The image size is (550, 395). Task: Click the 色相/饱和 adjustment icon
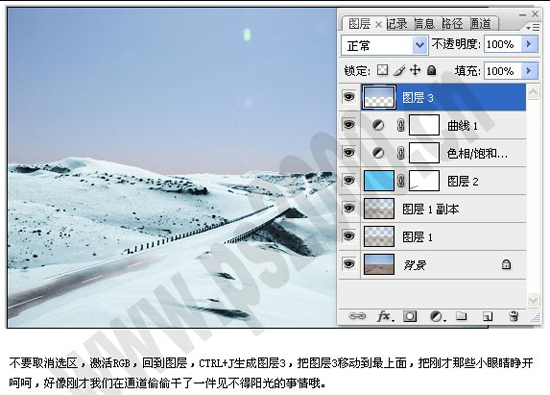pos(378,153)
